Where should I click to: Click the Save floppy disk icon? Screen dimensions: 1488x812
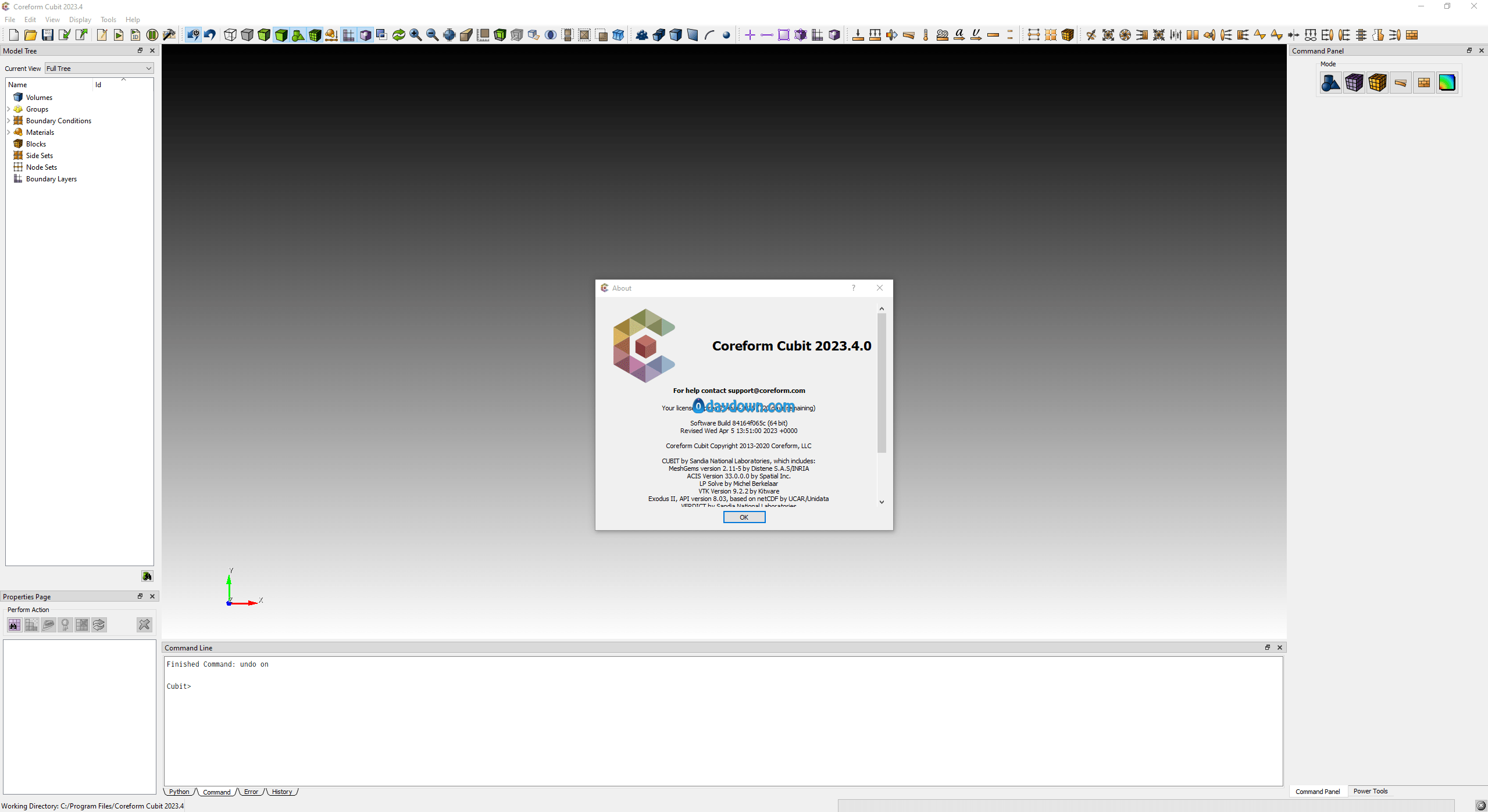[x=48, y=35]
